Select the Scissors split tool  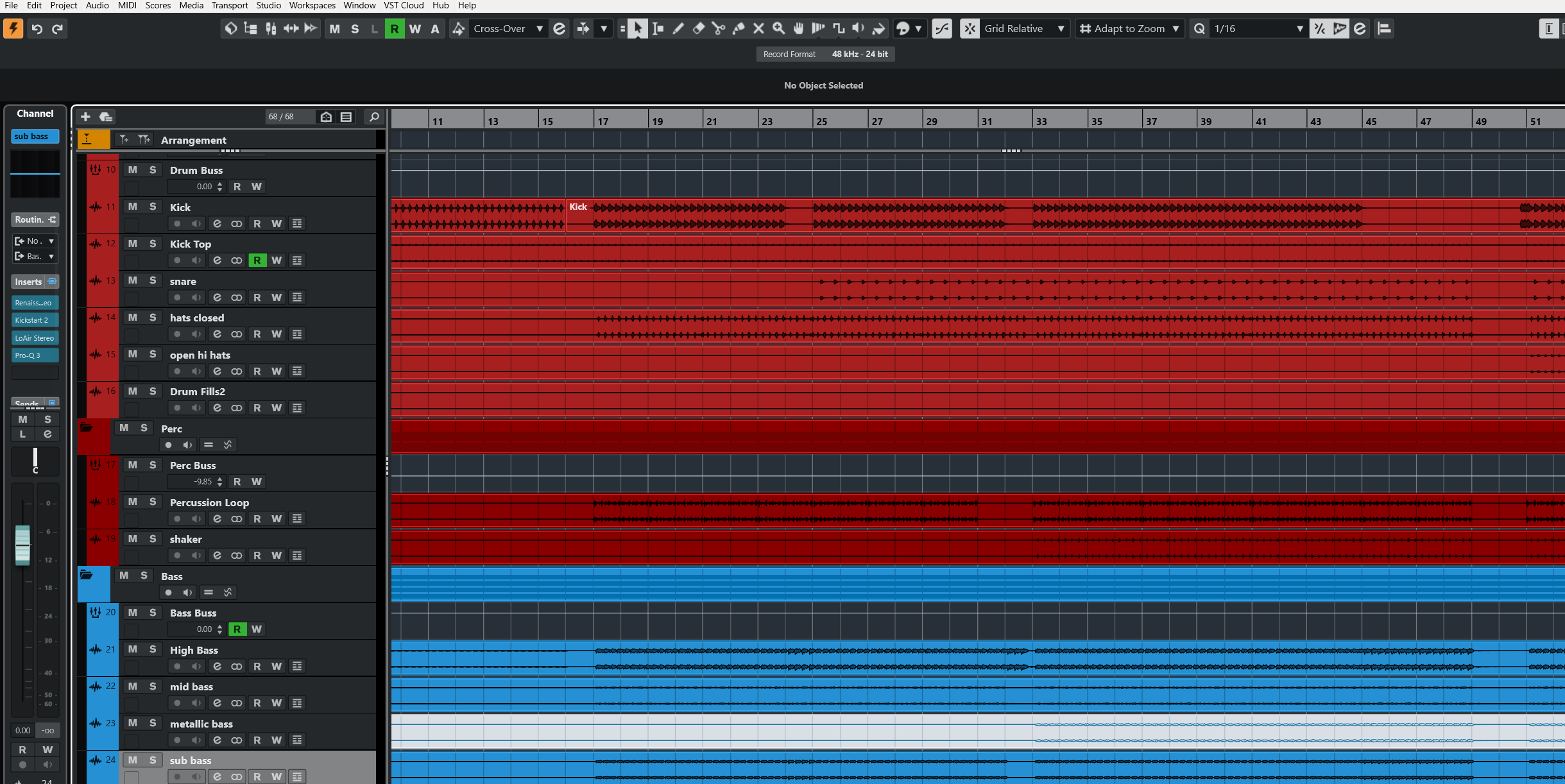click(718, 28)
